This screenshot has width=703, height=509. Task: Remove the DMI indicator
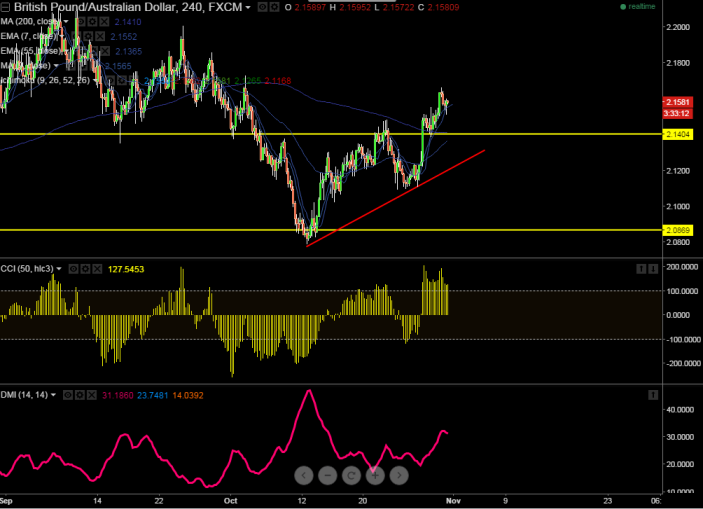coord(91,395)
